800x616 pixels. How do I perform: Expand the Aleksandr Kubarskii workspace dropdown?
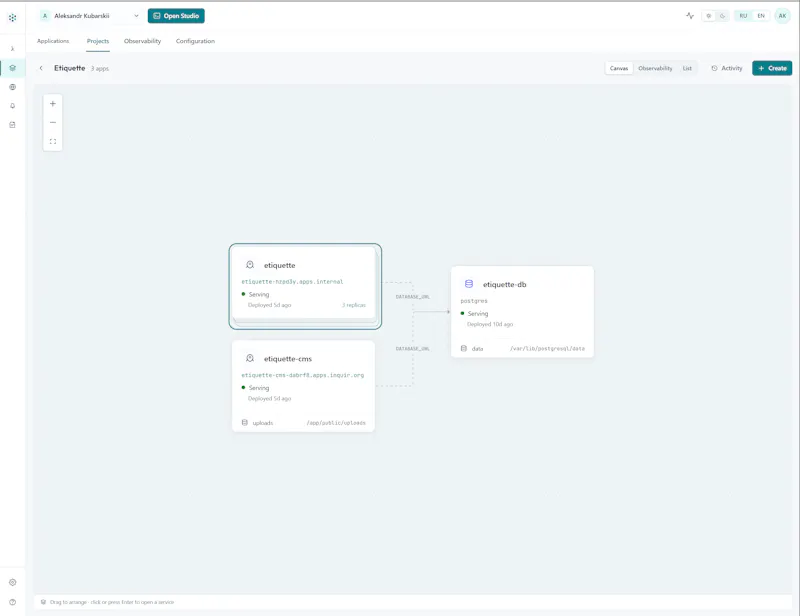point(90,16)
